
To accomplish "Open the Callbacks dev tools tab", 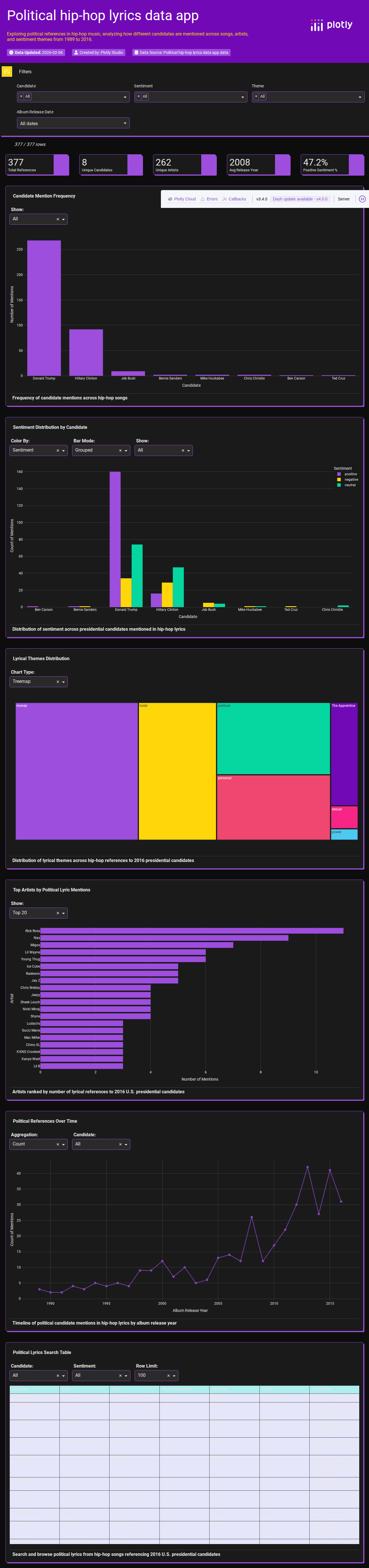I will [x=234, y=199].
